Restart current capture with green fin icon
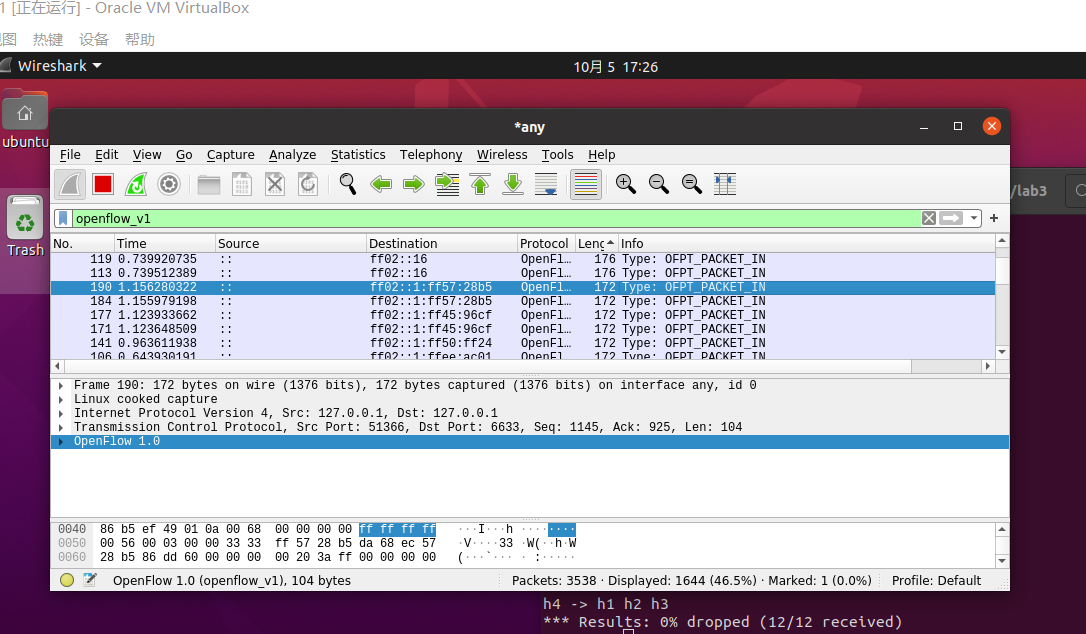The height and width of the screenshot is (634, 1086). coord(136,184)
